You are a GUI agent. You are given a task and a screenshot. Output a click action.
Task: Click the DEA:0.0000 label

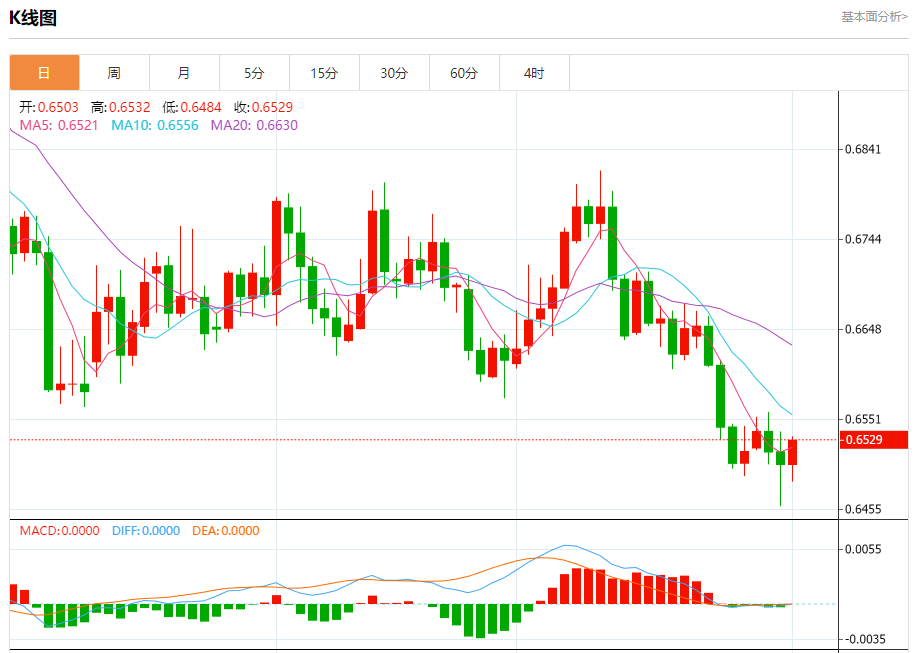(x=226, y=531)
